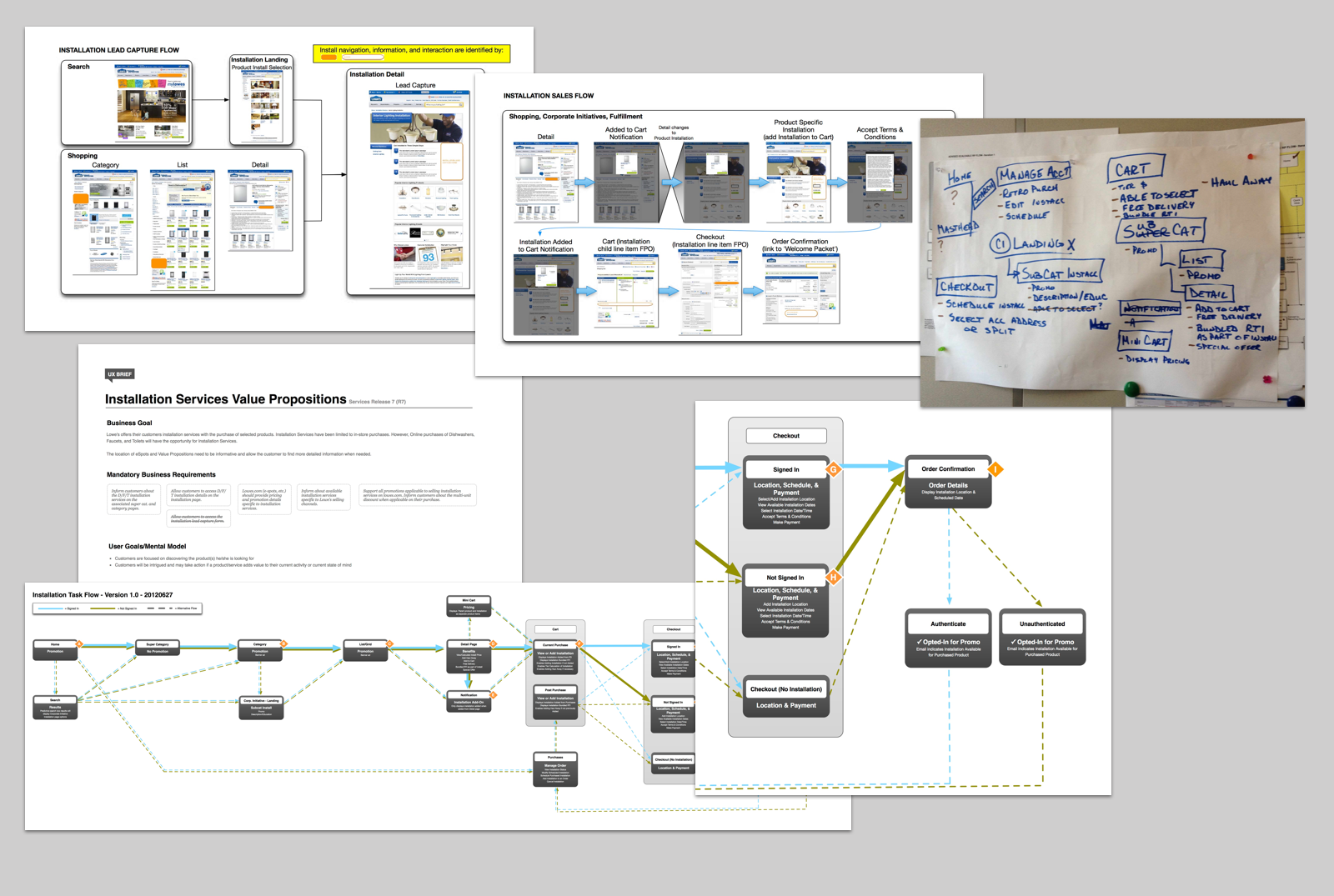
Task: Click the orange A badge on the Home node
Action: 79,644
